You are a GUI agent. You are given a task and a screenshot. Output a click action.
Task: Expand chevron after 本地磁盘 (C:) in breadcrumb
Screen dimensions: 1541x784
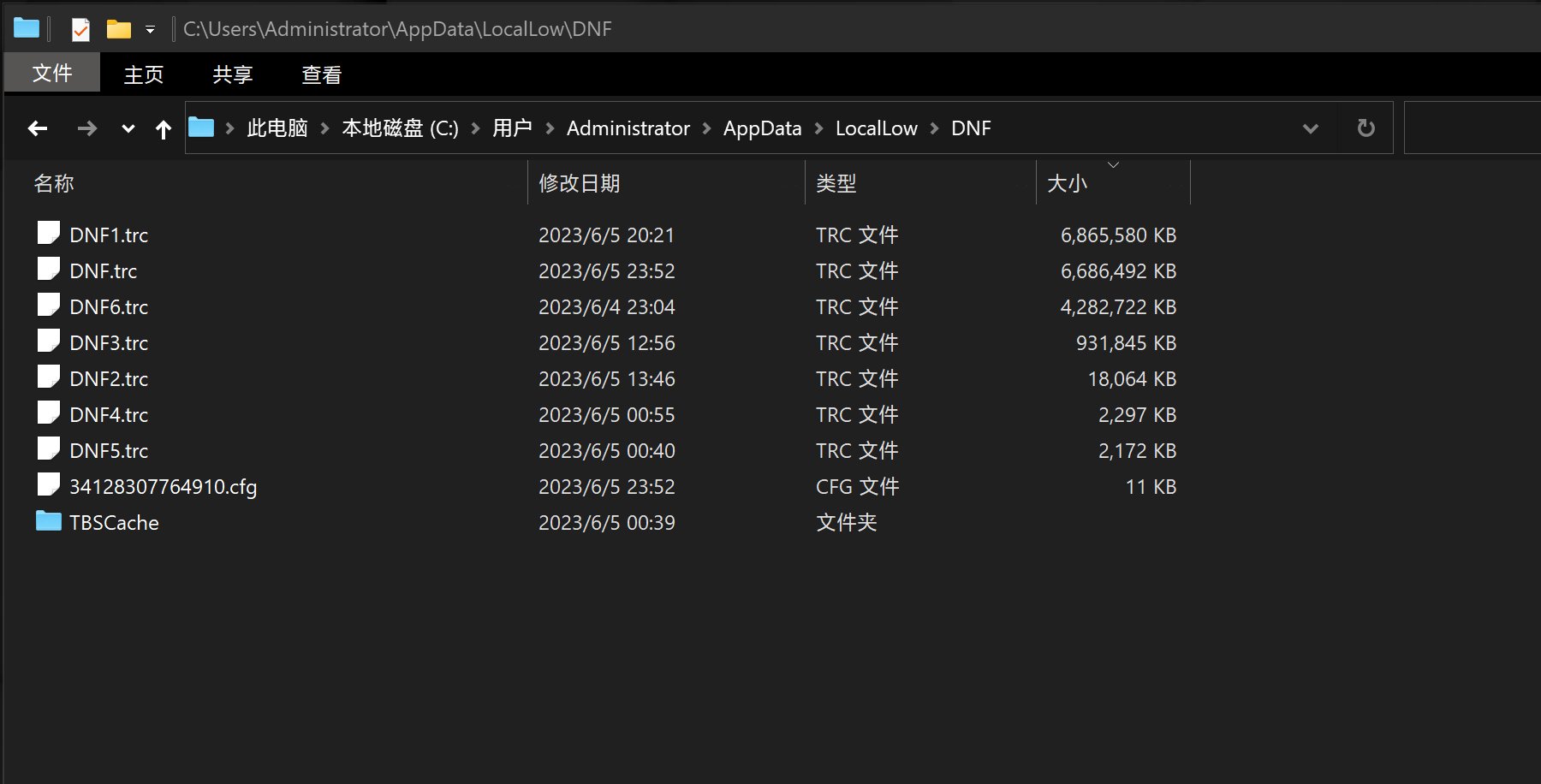tap(476, 128)
